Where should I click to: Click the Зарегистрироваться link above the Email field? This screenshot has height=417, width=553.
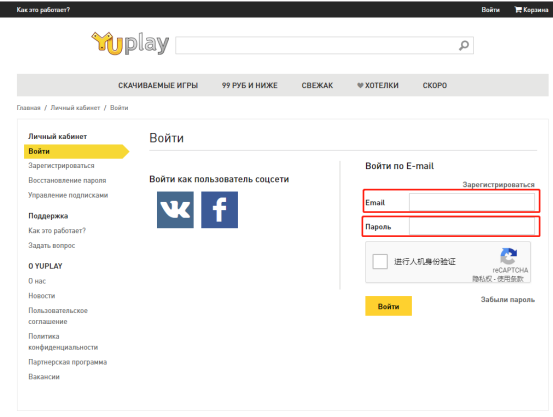[498, 185]
